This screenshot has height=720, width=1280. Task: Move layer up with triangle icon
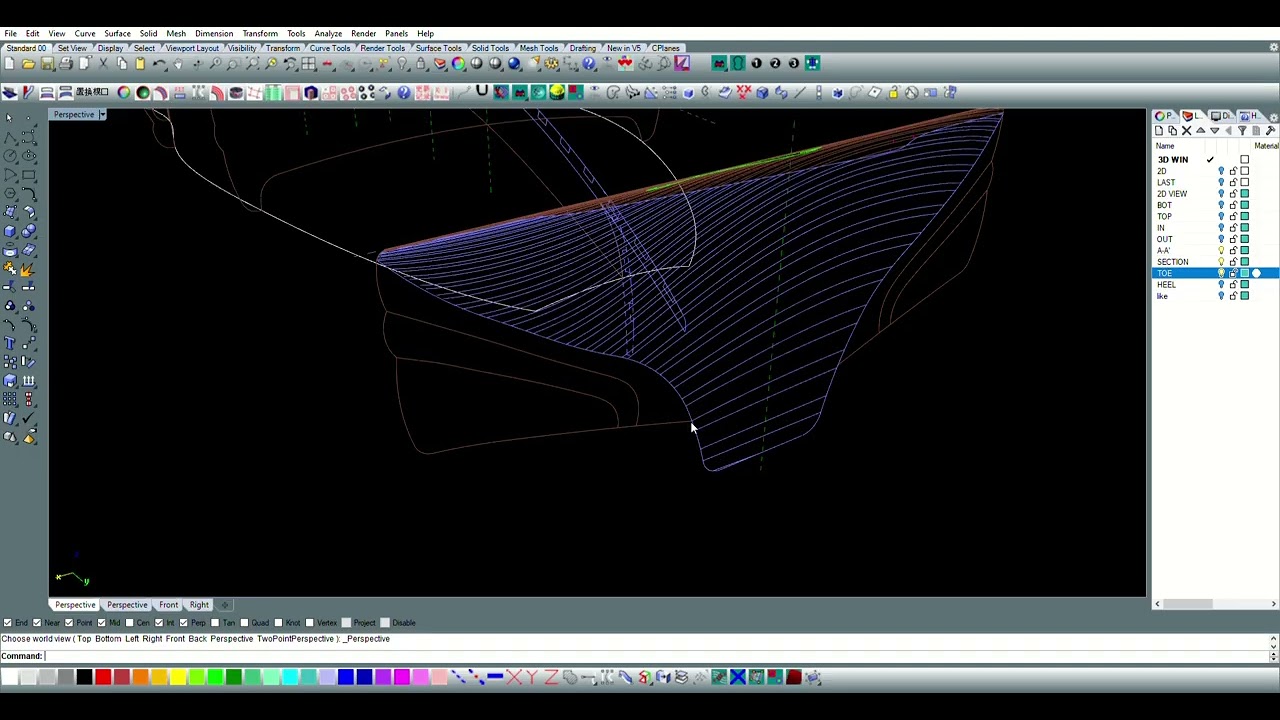point(1201,130)
